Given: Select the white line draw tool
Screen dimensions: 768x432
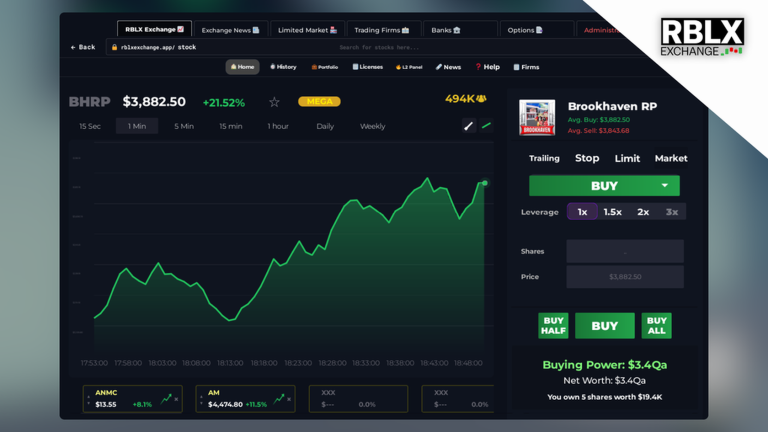Looking at the screenshot, I should click(469, 126).
